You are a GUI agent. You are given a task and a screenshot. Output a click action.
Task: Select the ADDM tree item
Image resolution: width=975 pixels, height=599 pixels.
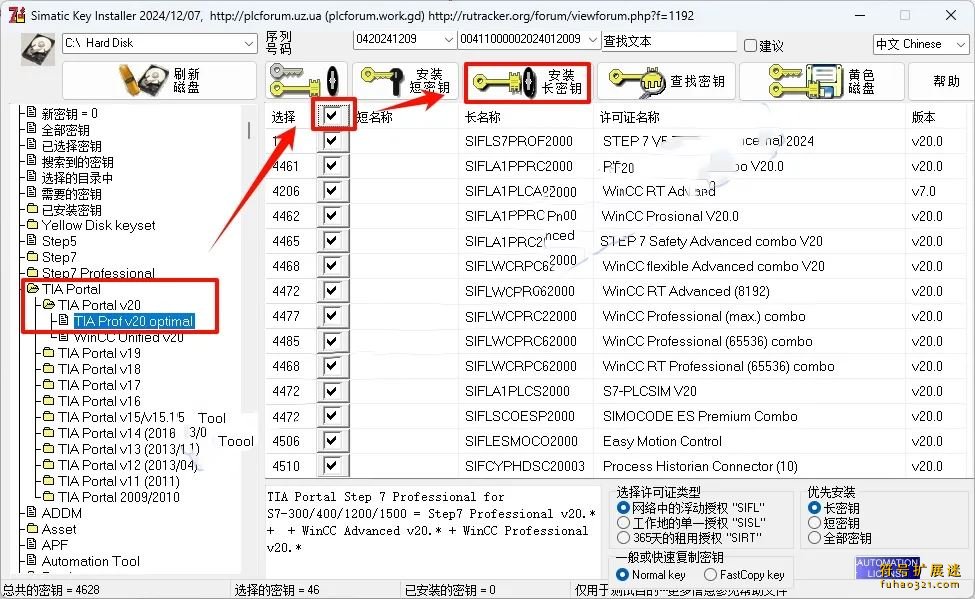(x=61, y=513)
